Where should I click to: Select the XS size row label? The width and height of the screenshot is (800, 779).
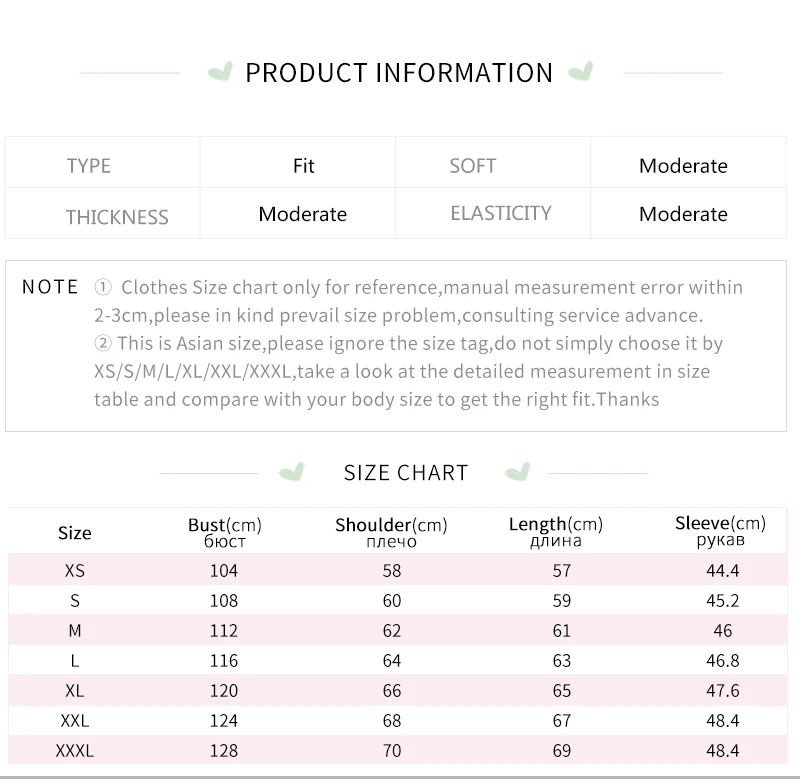tap(75, 571)
